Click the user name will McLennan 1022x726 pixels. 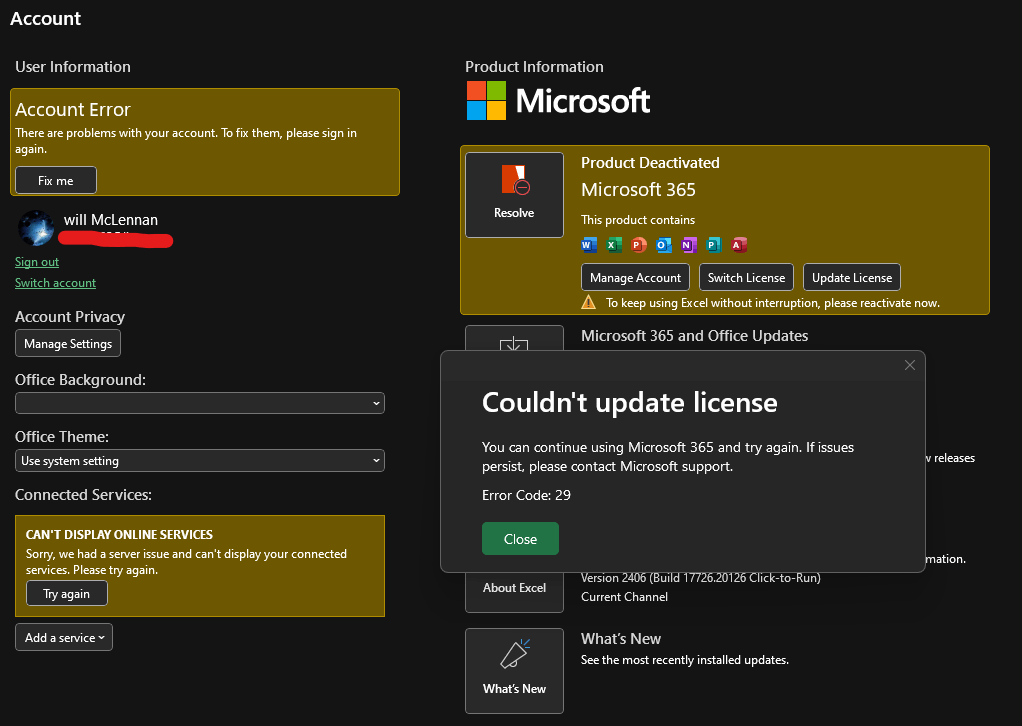(x=111, y=220)
